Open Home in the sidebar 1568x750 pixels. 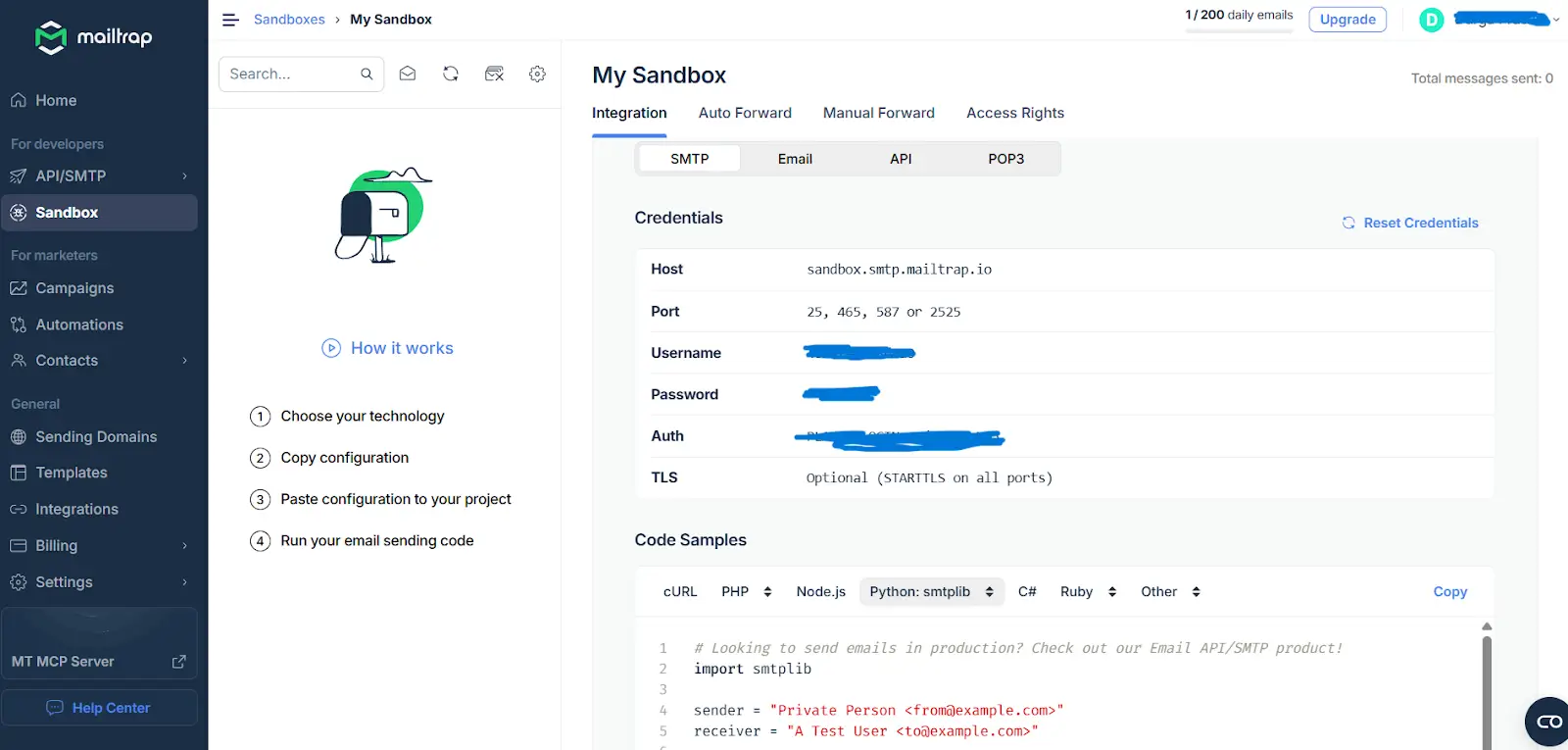click(x=99, y=100)
